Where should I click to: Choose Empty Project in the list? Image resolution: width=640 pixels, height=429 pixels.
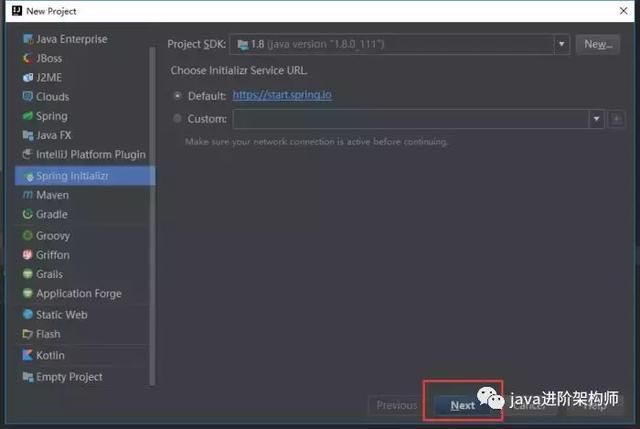coord(69,377)
